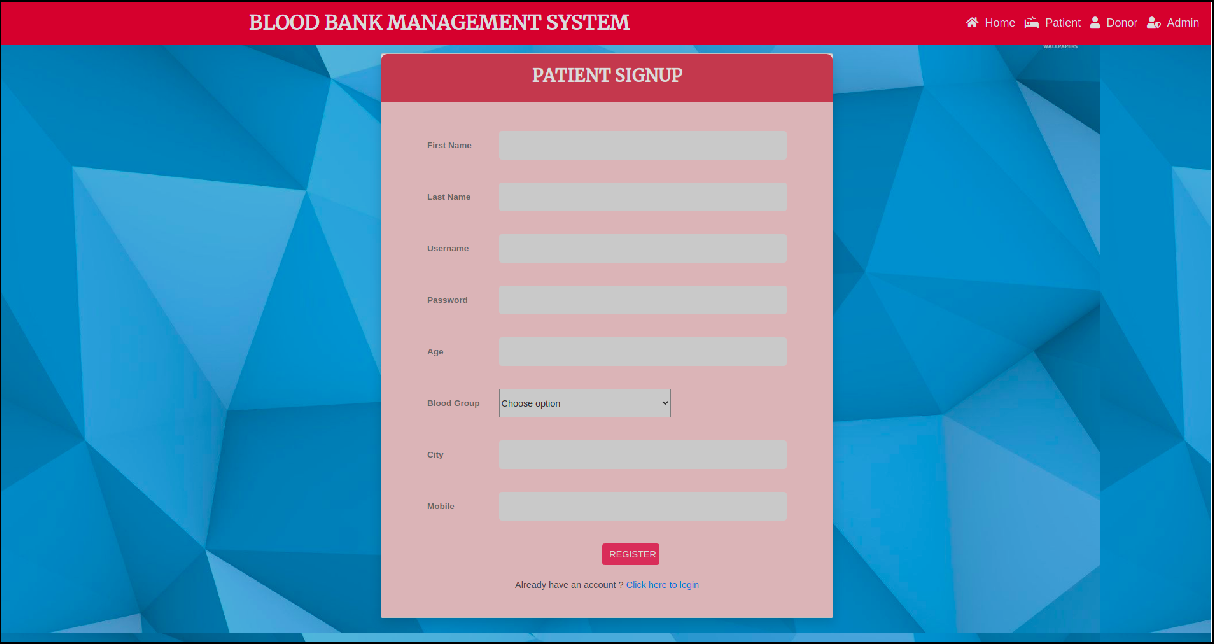Click the Choose option dropdown arrow
The width and height of the screenshot is (1214, 644).
click(x=664, y=403)
